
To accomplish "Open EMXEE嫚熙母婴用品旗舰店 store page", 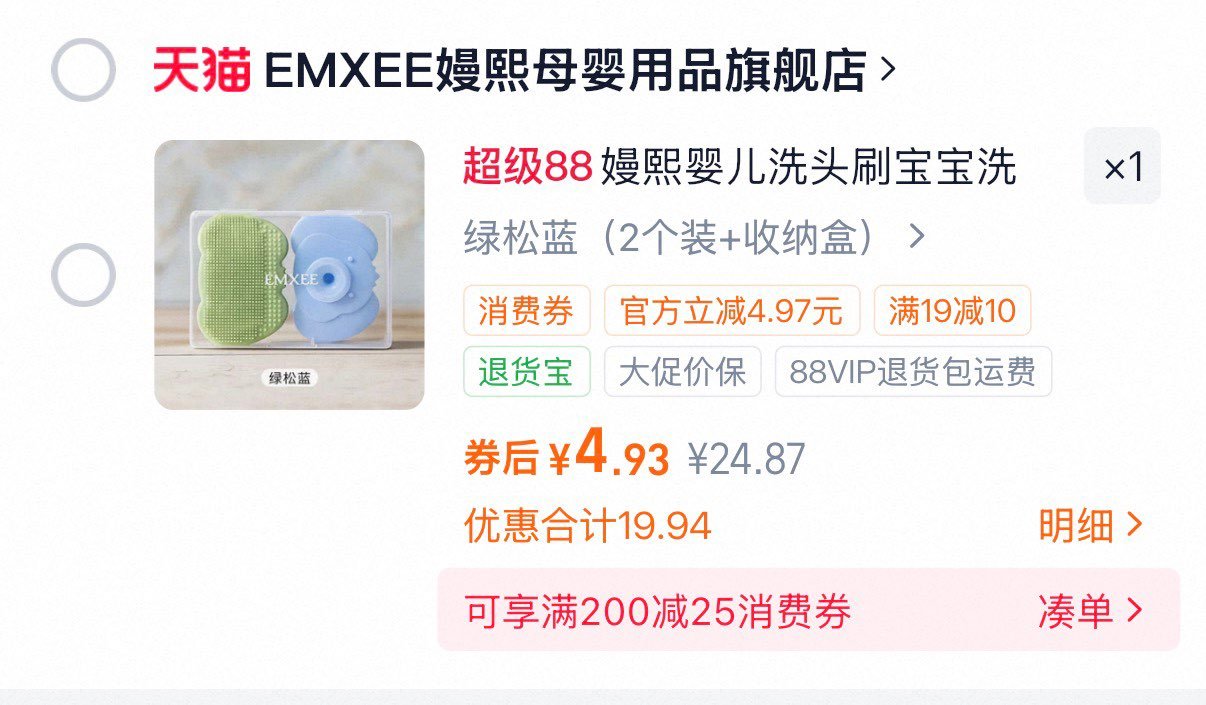I will [565, 70].
